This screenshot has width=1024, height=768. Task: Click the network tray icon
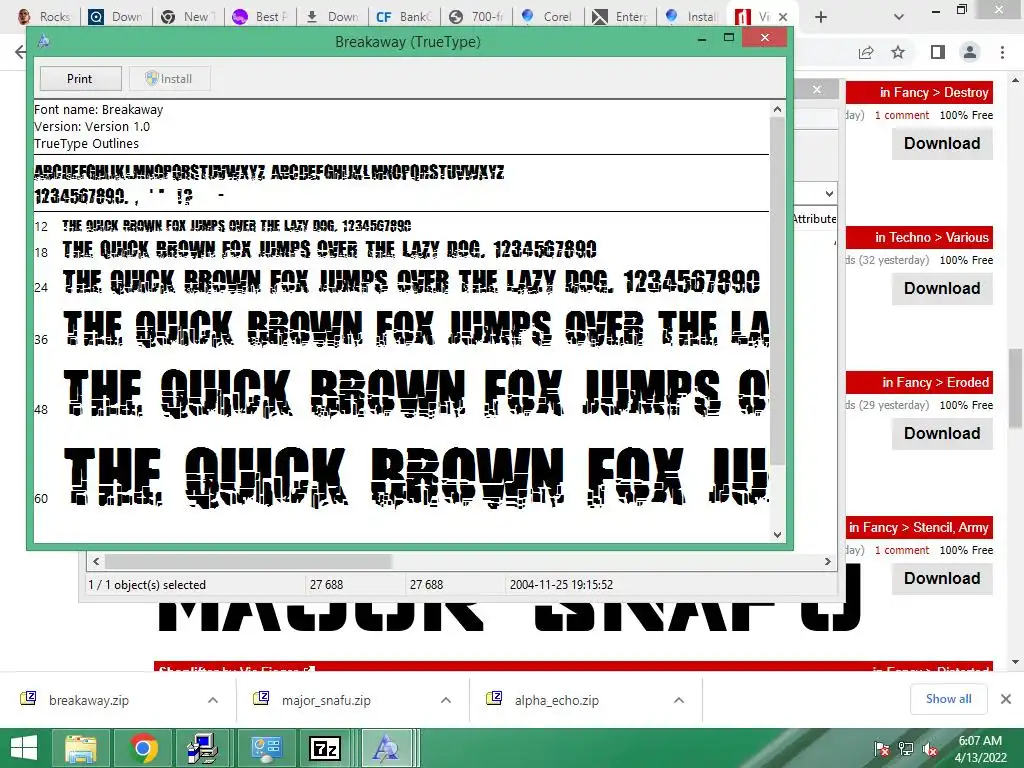[906, 750]
